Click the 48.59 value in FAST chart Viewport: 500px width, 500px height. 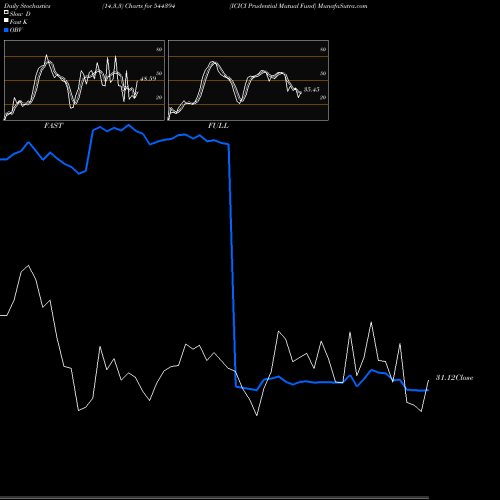coord(148,79)
